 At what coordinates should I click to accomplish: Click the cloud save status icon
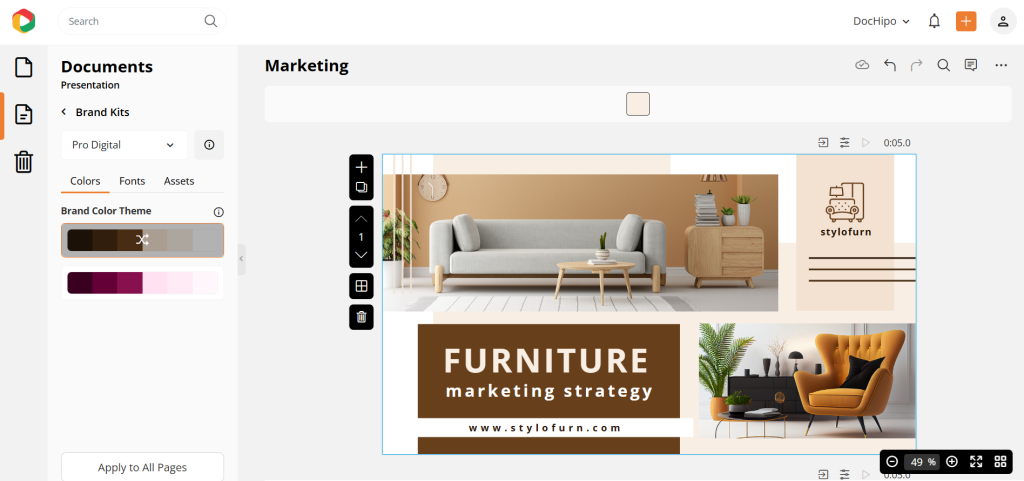pos(862,65)
